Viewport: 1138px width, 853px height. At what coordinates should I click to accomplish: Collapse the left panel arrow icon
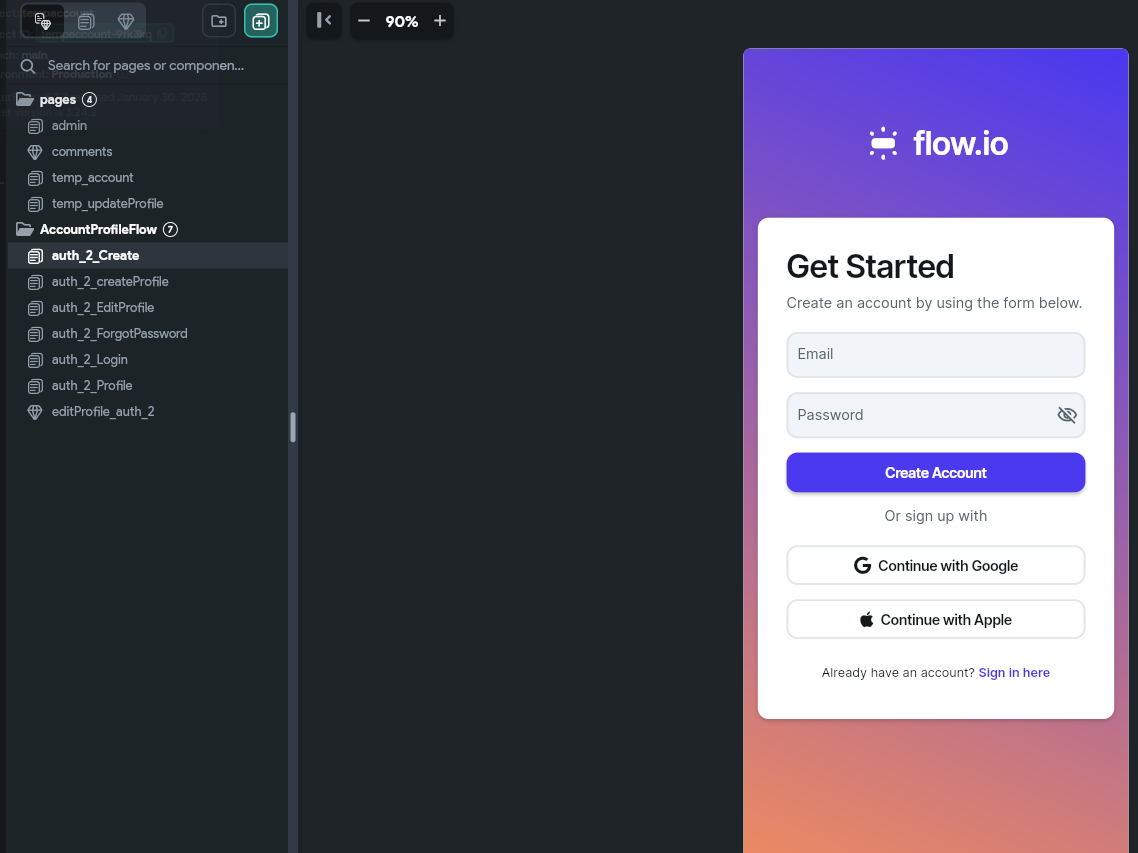[324, 20]
